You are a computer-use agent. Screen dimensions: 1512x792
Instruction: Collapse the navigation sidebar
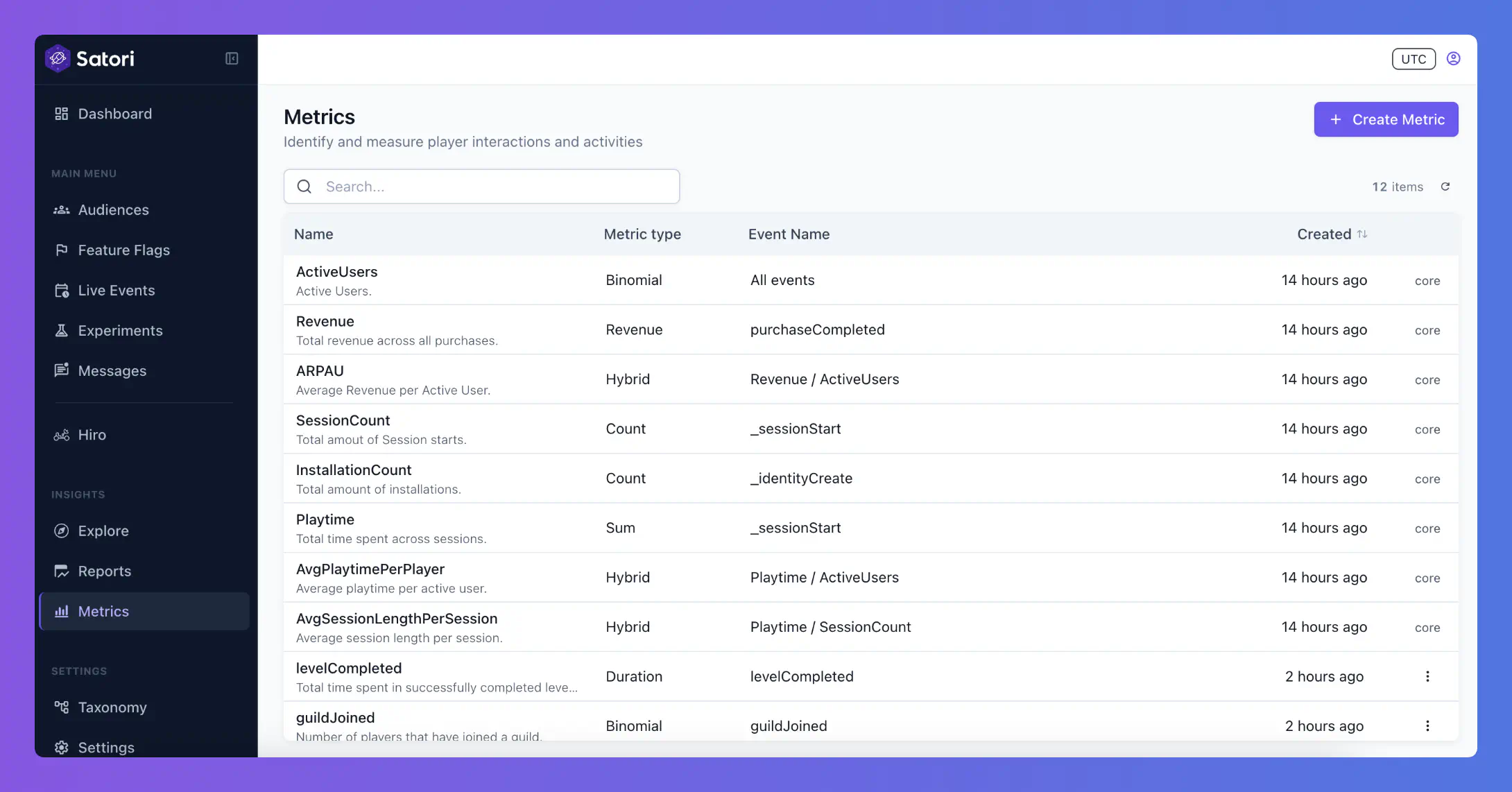[x=232, y=58]
